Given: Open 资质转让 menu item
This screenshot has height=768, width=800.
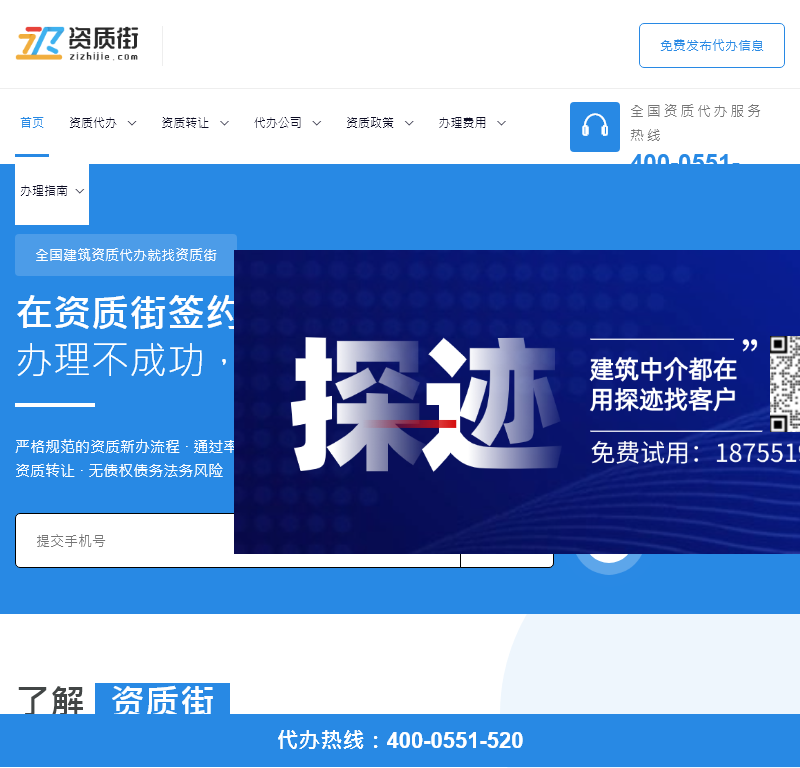Looking at the screenshot, I should 185,122.
